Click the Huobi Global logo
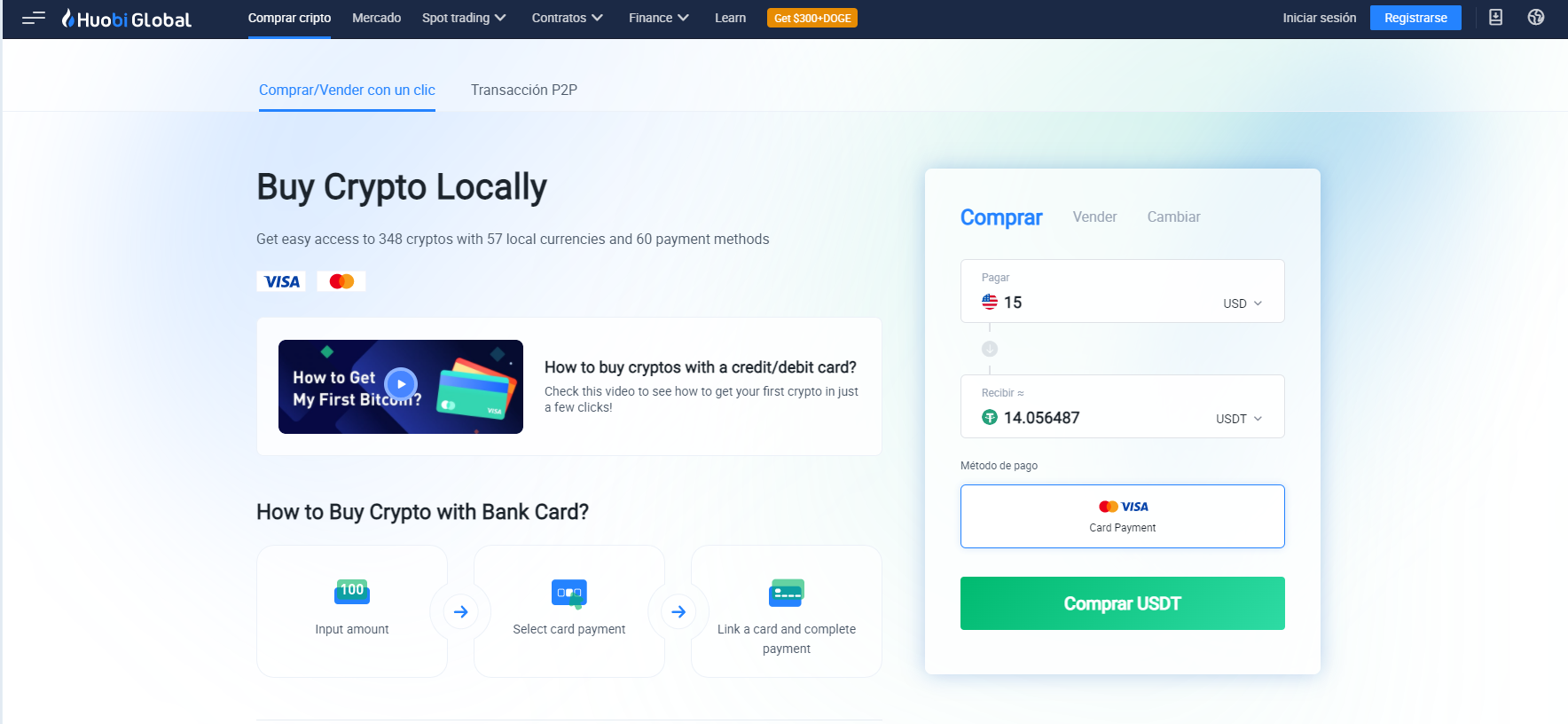Image resolution: width=1568 pixels, height=724 pixels. point(126,19)
